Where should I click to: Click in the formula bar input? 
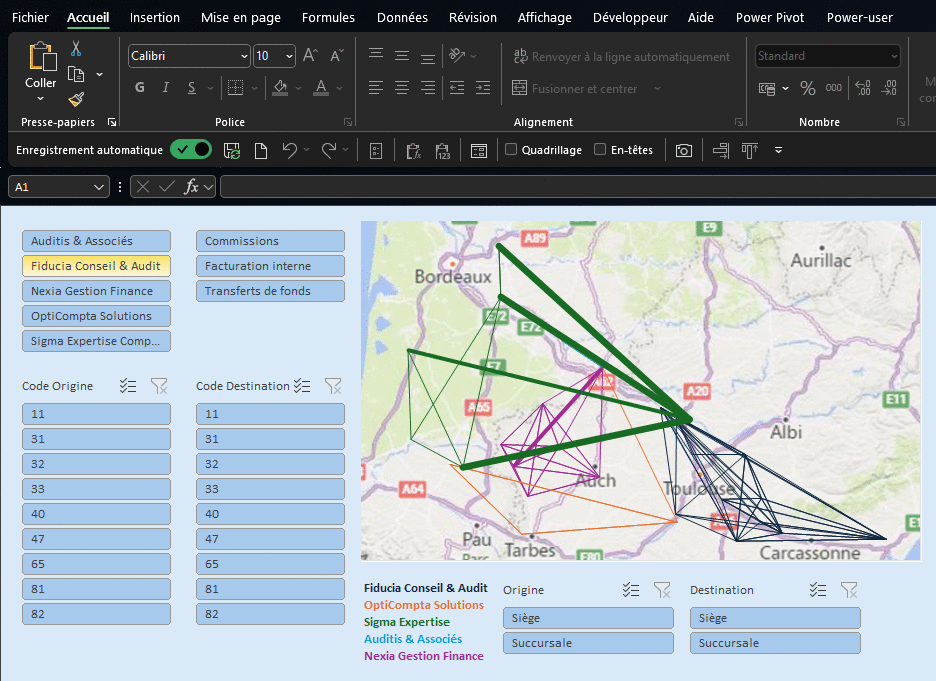578,187
